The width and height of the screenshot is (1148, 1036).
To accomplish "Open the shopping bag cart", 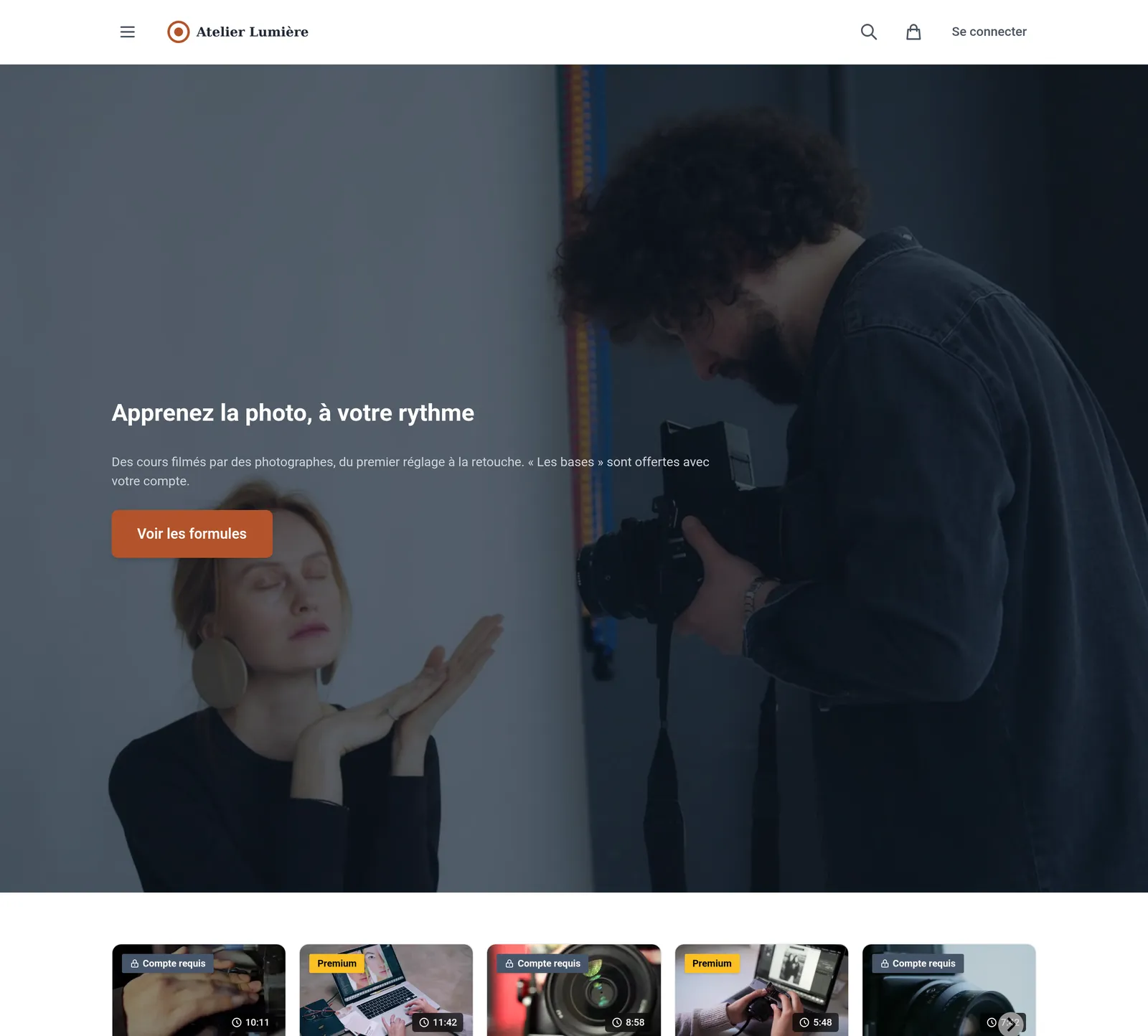I will pos(913,32).
